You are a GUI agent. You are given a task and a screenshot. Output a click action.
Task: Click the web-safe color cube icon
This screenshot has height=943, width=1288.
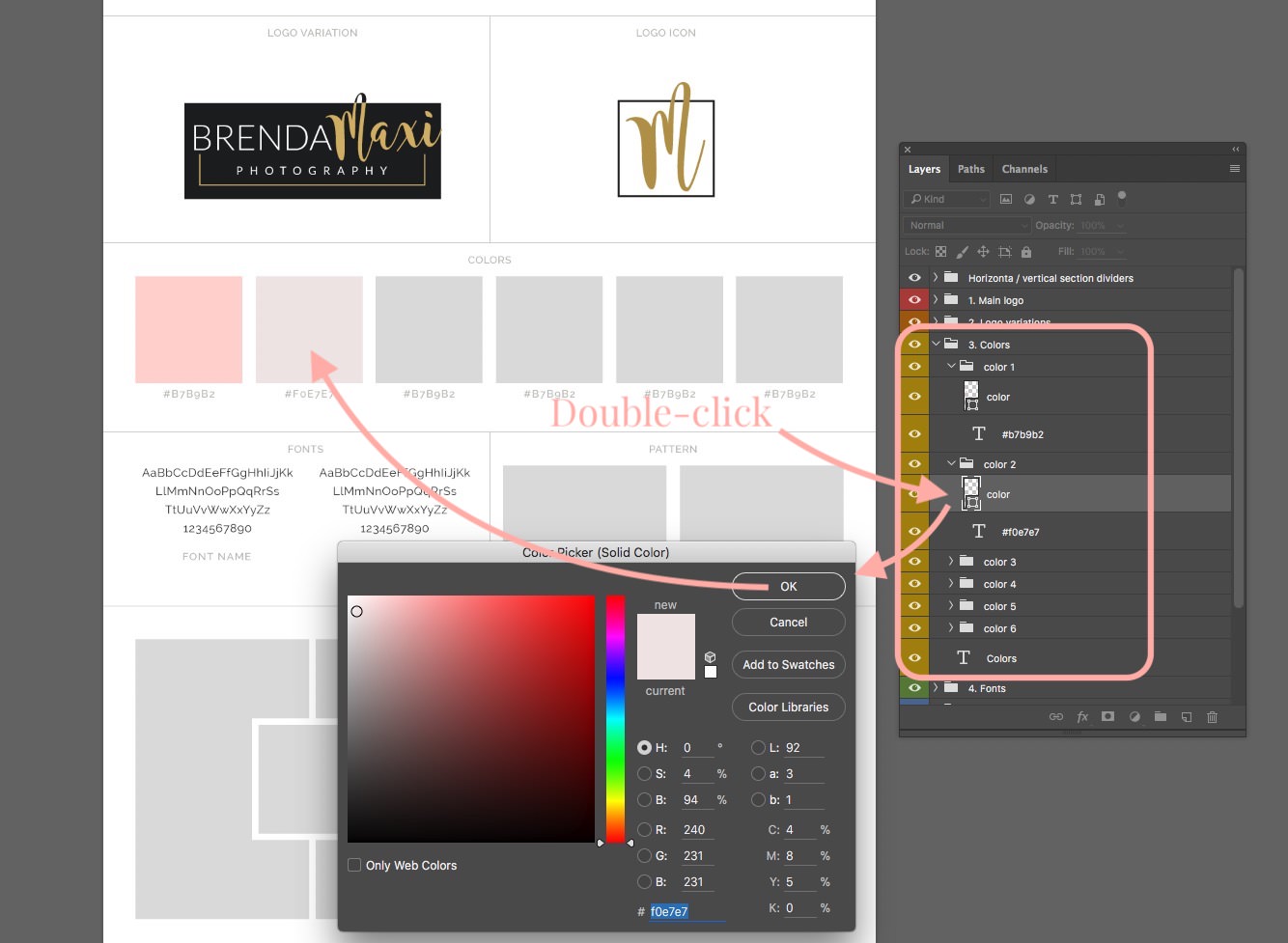pyautogui.click(x=710, y=656)
